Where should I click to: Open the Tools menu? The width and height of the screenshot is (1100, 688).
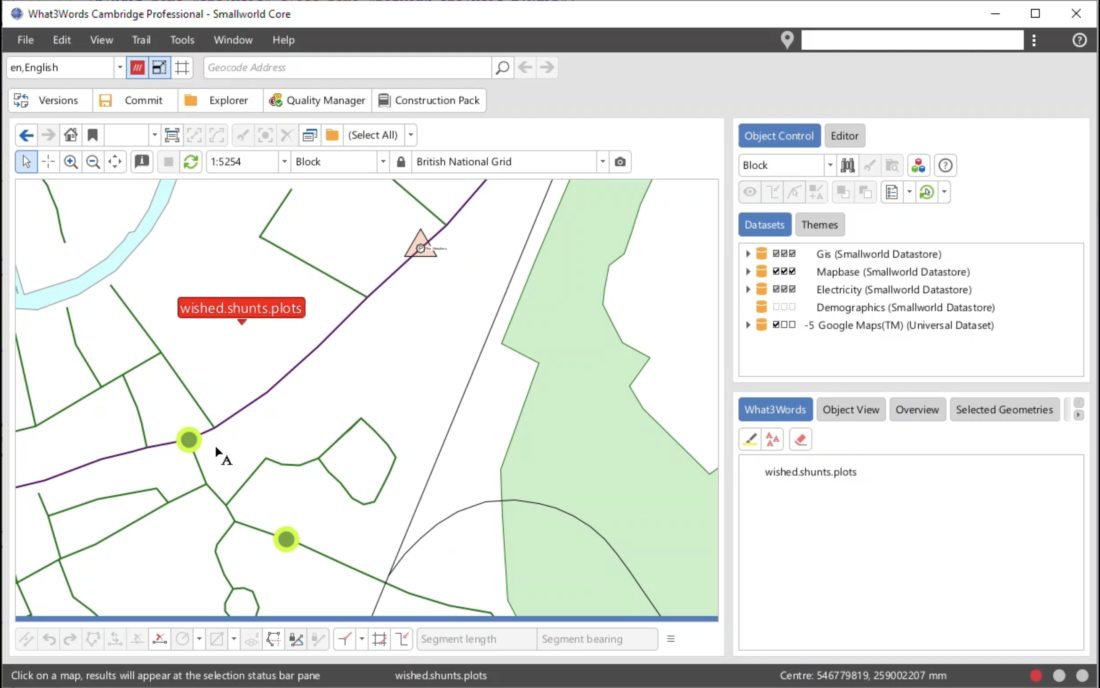tap(182, 40)
